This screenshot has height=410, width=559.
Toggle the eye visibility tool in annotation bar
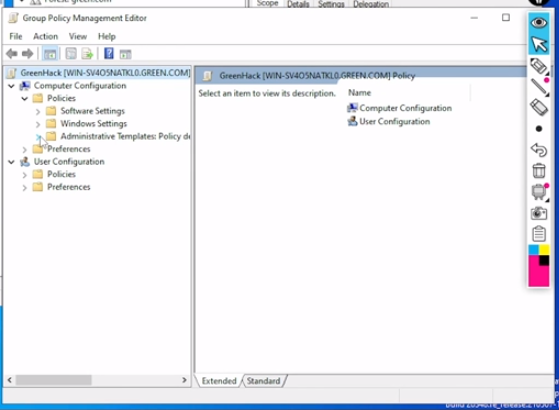pyautogui.click(x=539, y=23)
